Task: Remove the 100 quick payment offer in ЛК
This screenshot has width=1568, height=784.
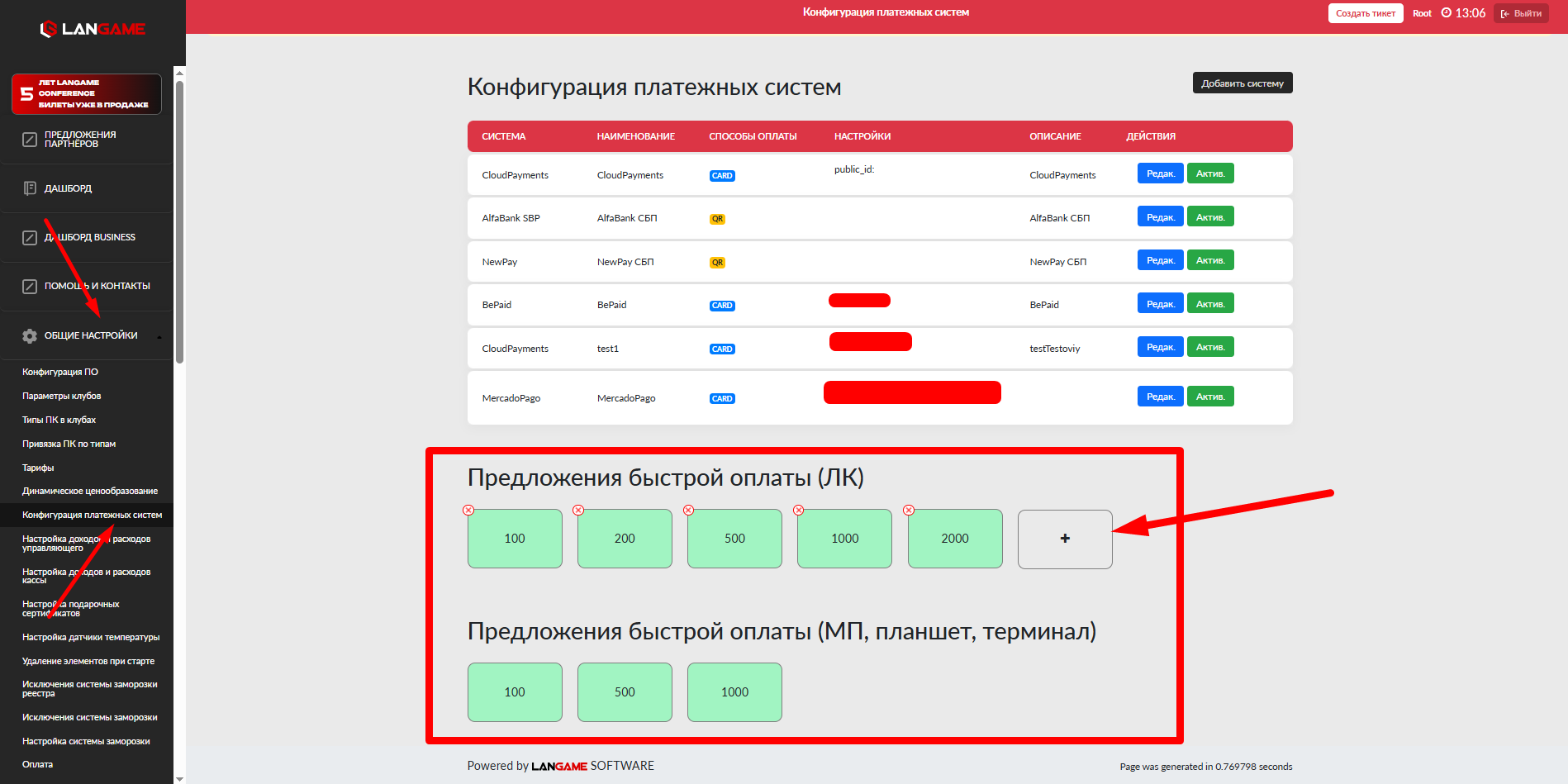Action: point(468,511)
